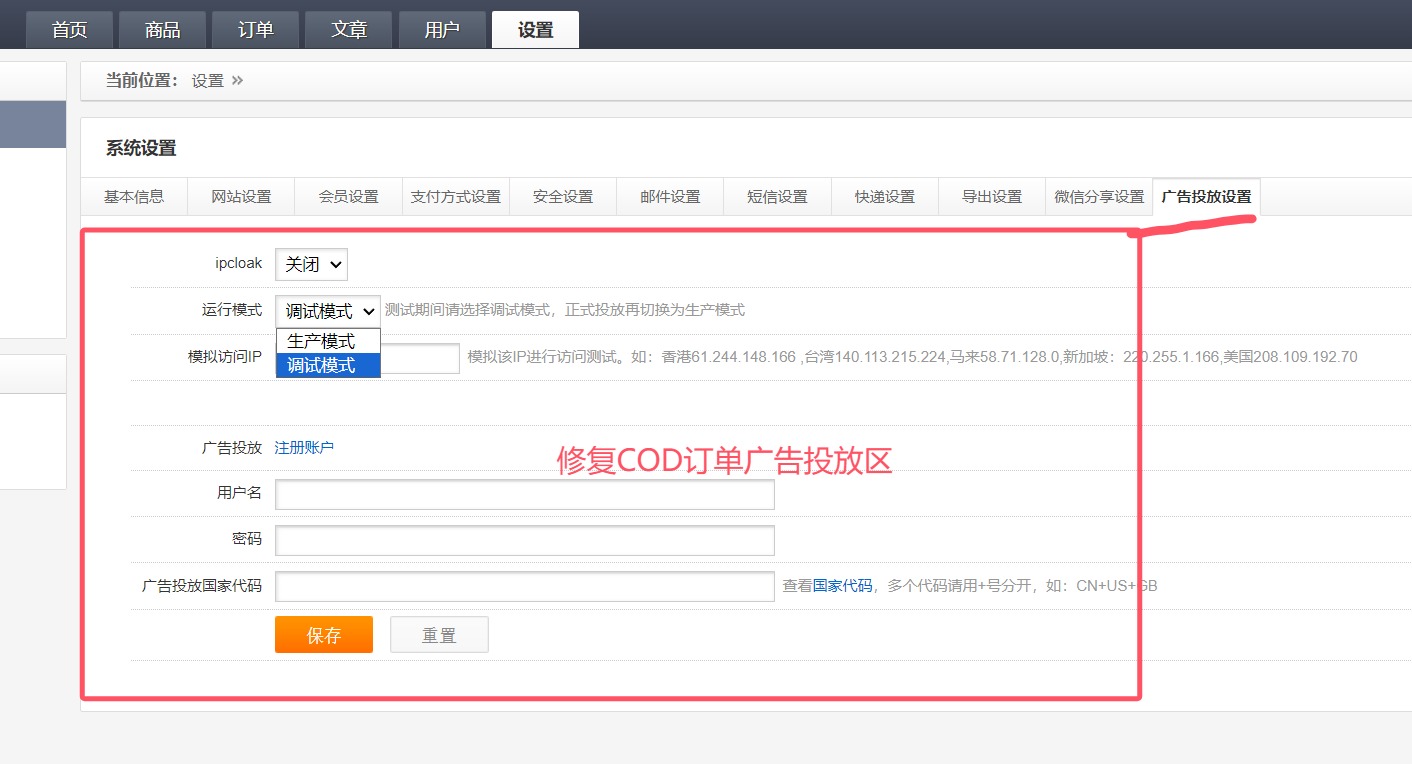Switch to the 订单 navigation tab
This screenshot has width=1412, height=764.
(x=256, y=30)
